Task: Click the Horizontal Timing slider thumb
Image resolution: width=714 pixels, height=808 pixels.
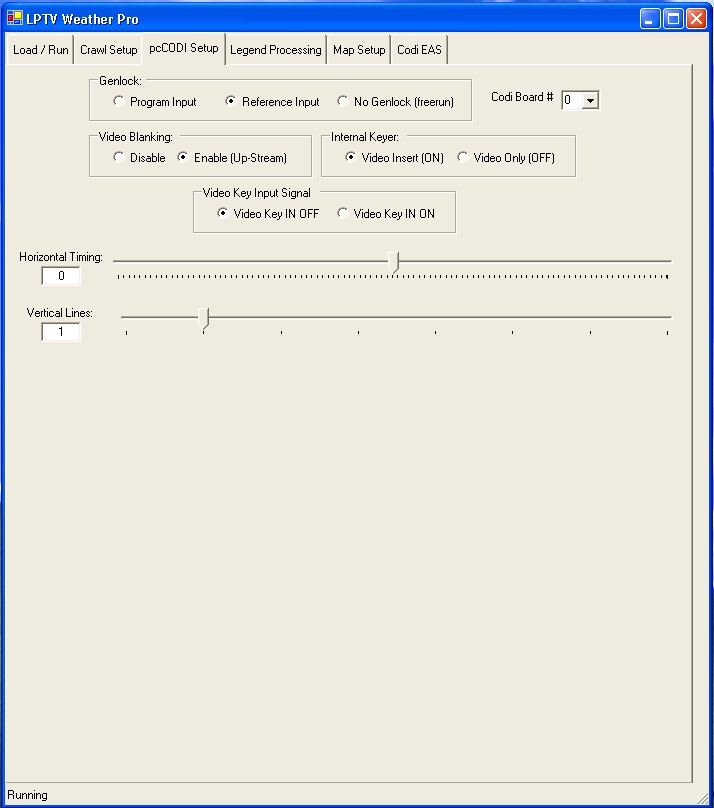Action: point(394,262)
